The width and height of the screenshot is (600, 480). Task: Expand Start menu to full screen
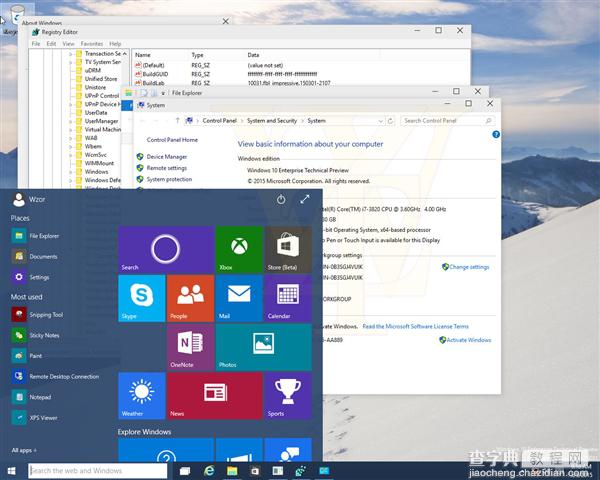point(305,199)
